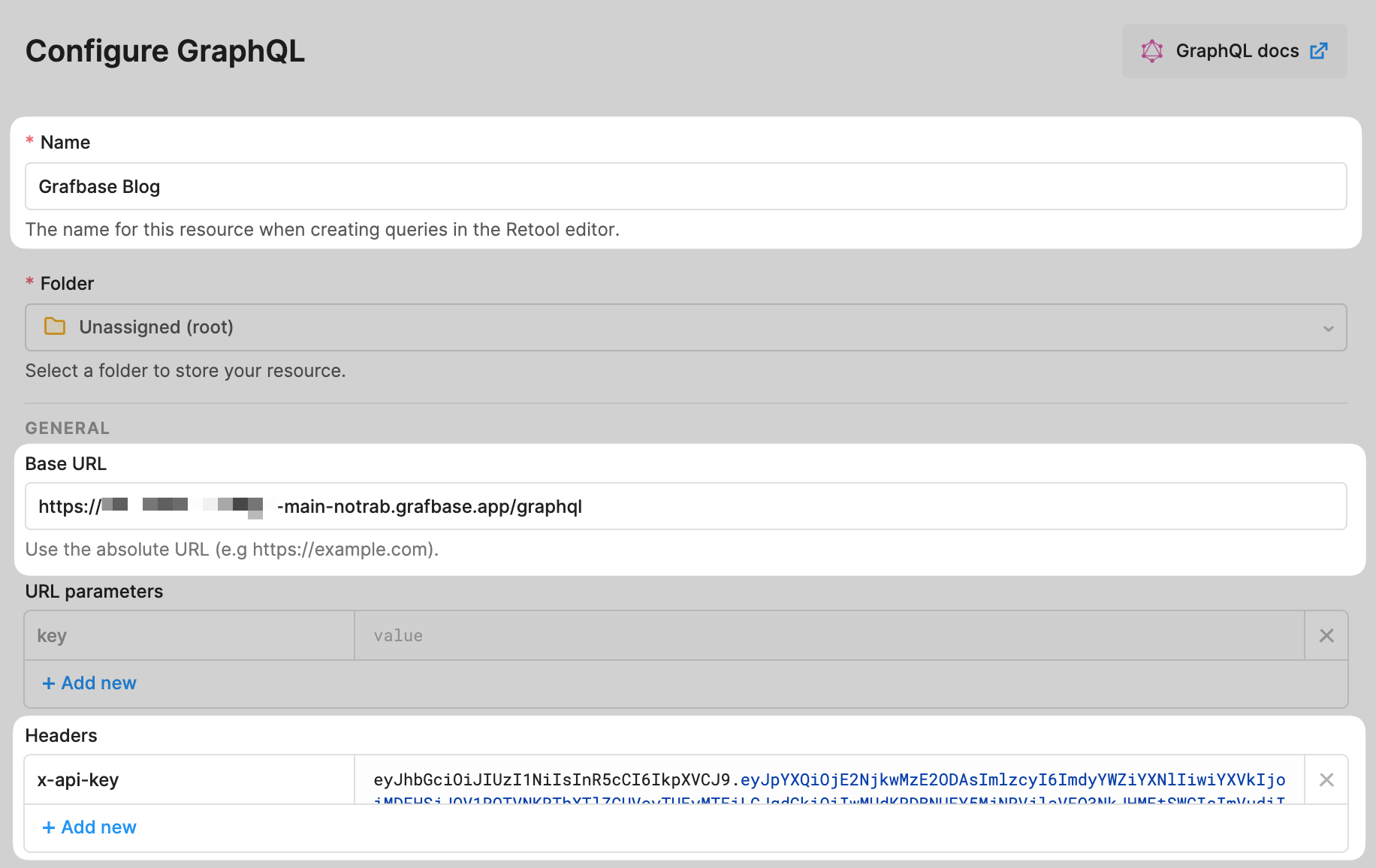
Task: Click the external link arrow icon
Action: [1319, 51]
